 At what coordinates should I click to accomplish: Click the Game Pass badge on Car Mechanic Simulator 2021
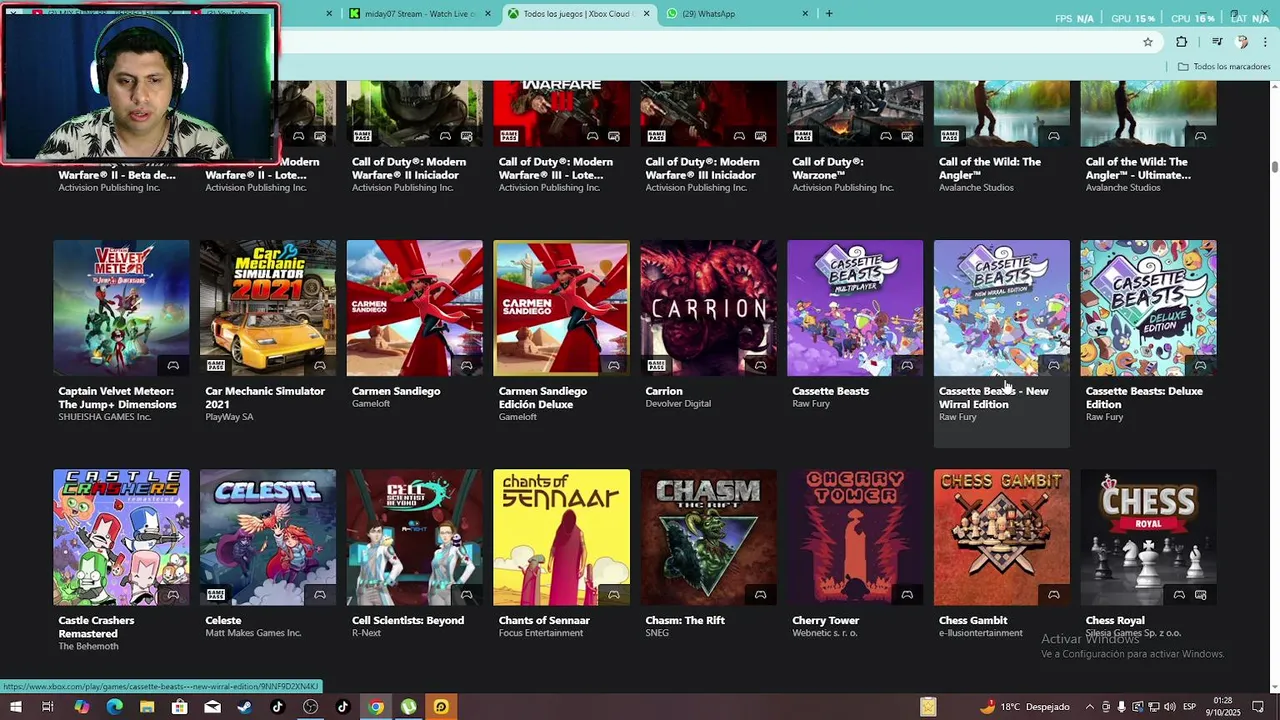[x=215, y=365]
